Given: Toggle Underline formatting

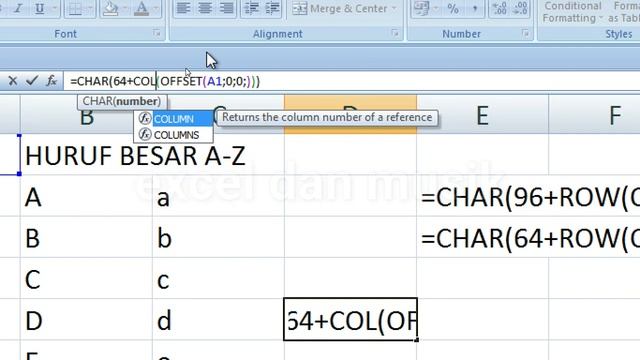Looking at the screenshot, I should point(39,8).
